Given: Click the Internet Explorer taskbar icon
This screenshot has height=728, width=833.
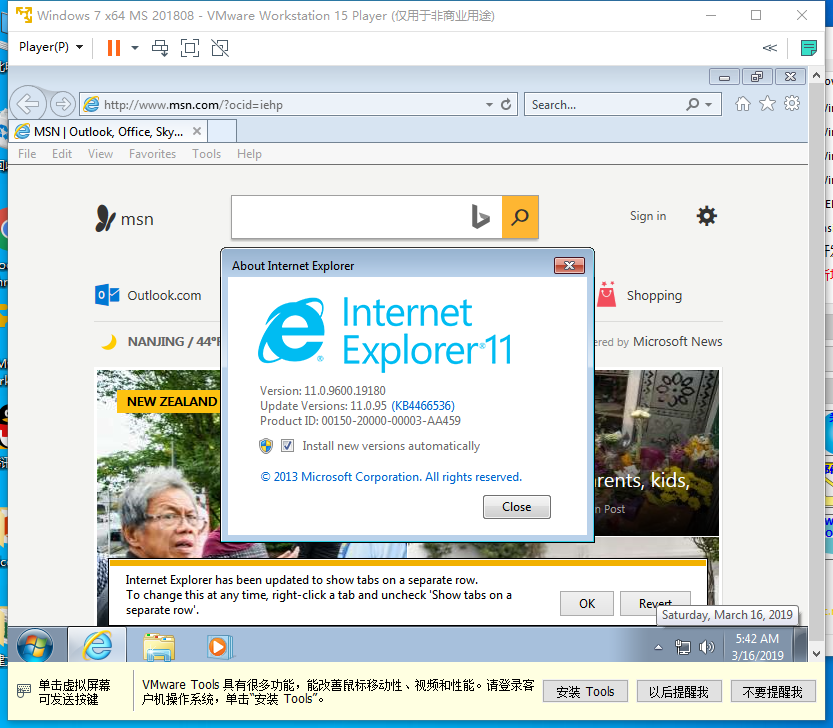Looking at the screenshot, I should (97, 646).
